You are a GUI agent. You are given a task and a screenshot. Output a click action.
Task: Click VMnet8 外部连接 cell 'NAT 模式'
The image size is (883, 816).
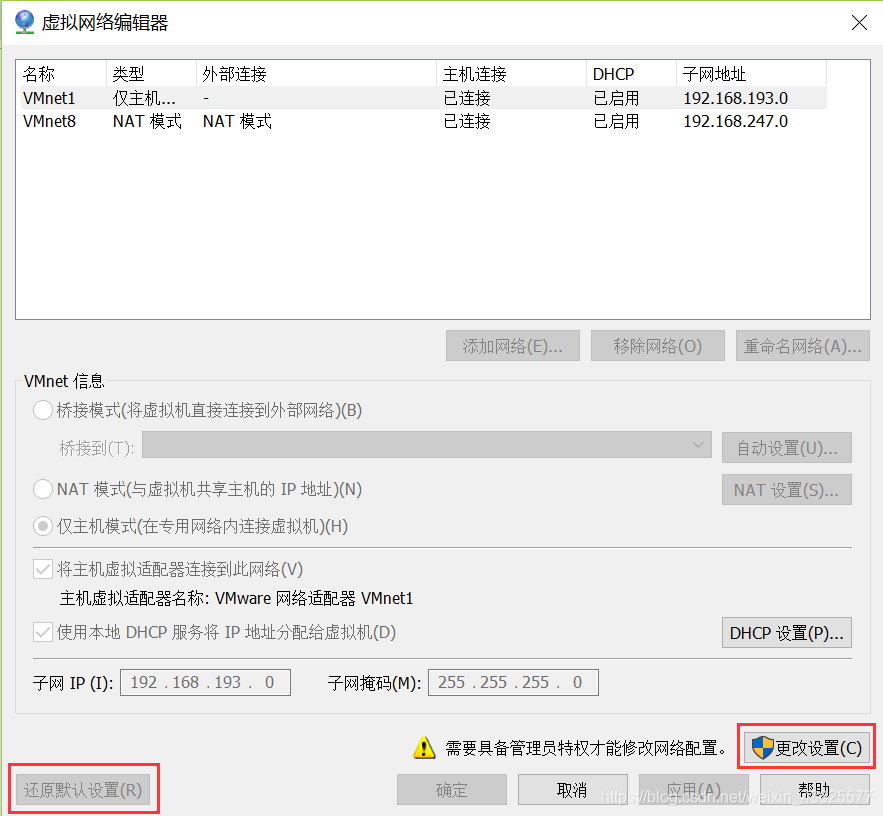237,121
